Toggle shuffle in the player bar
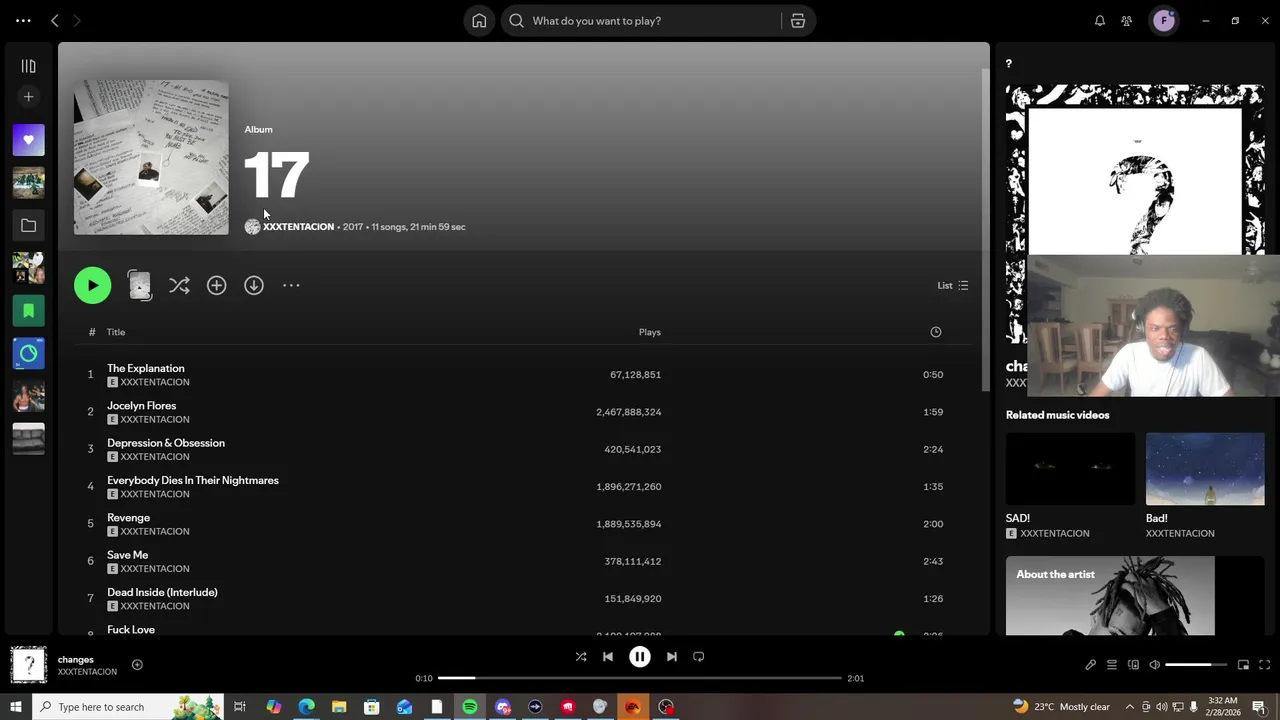Viewport: 1280px width, 720px height. (581, 657)
